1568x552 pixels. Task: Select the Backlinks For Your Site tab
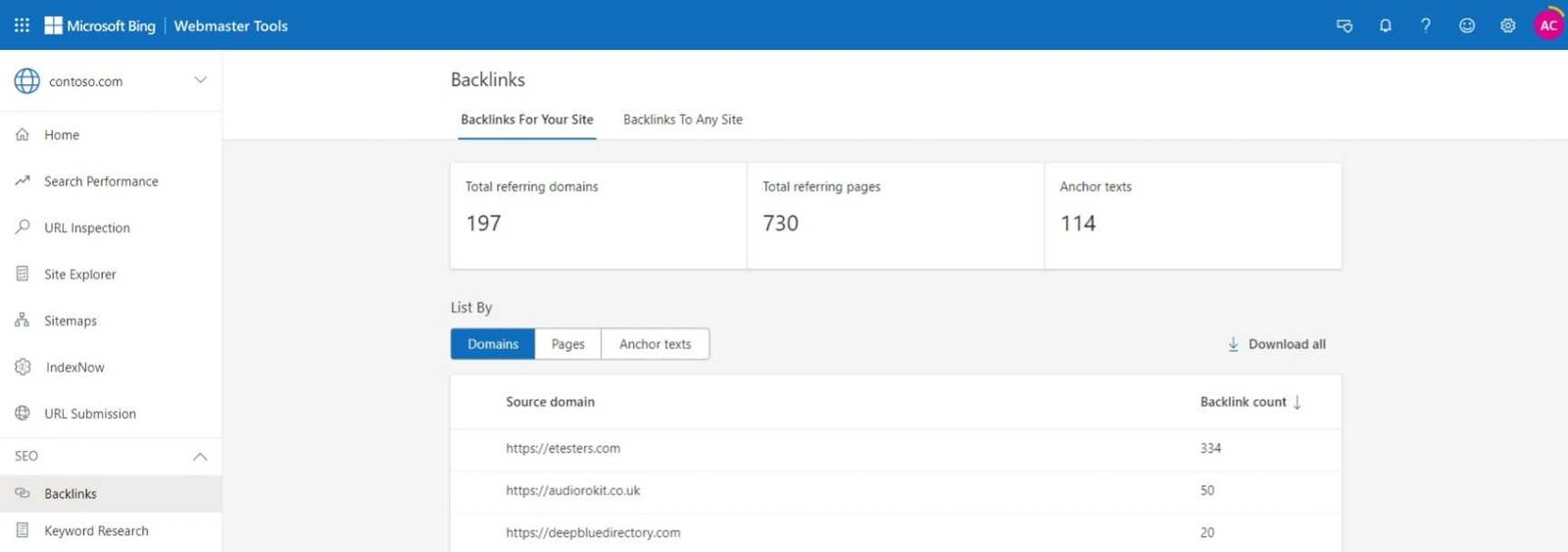point(526,120)
